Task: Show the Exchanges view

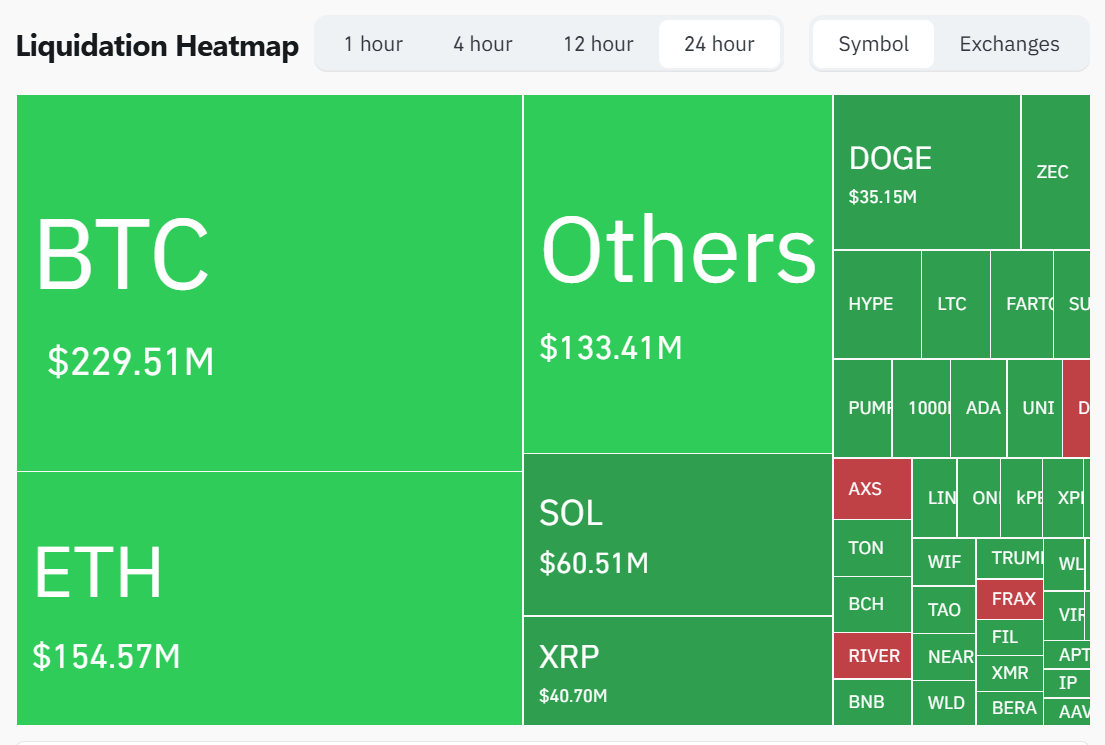Action: point(1009,44)
